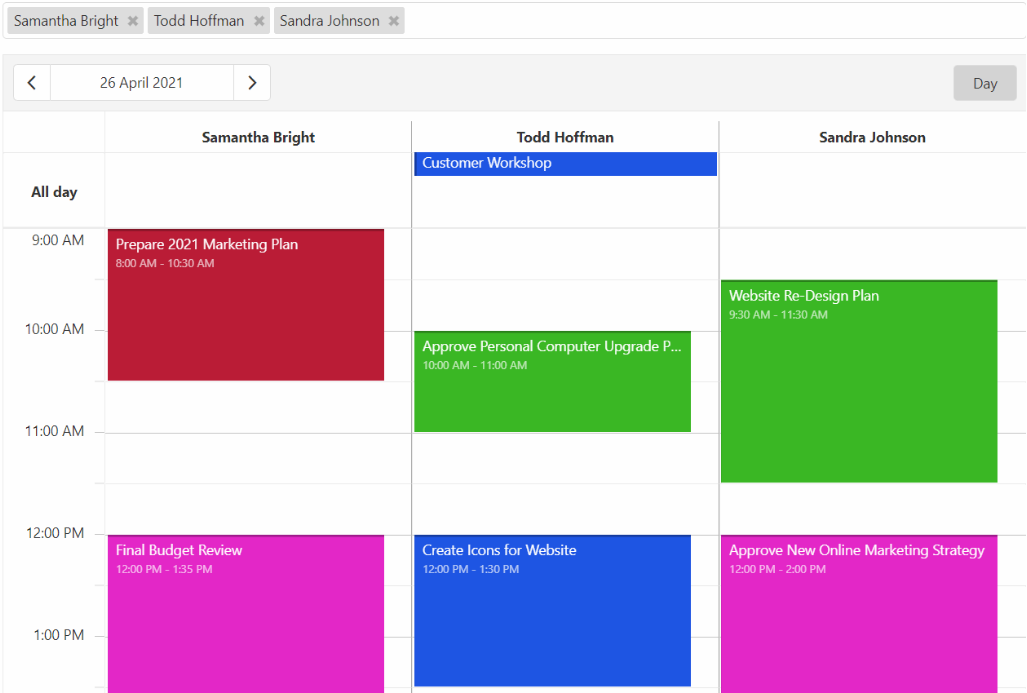Open the 26 April 2021 date picker

[x=141, y=83]
